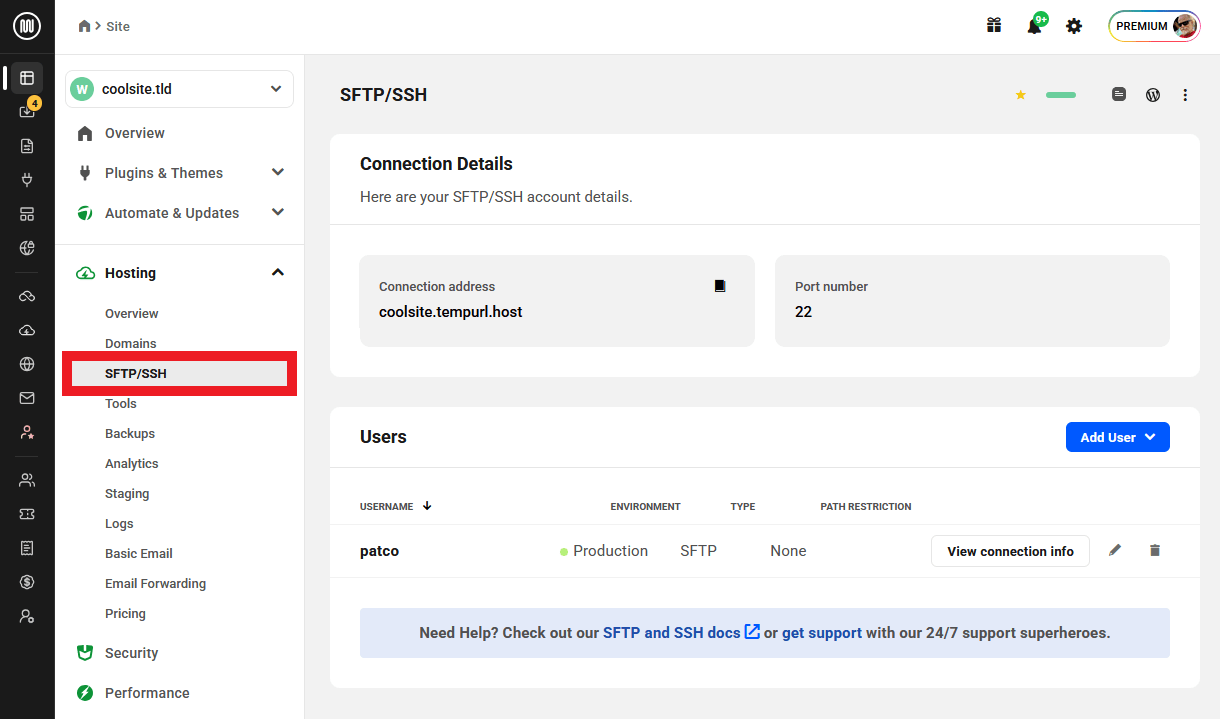This screenshot has height=719, width=1220.
Task: Open the document report icon in the dark sidebar
Action: tap(27, 146)
